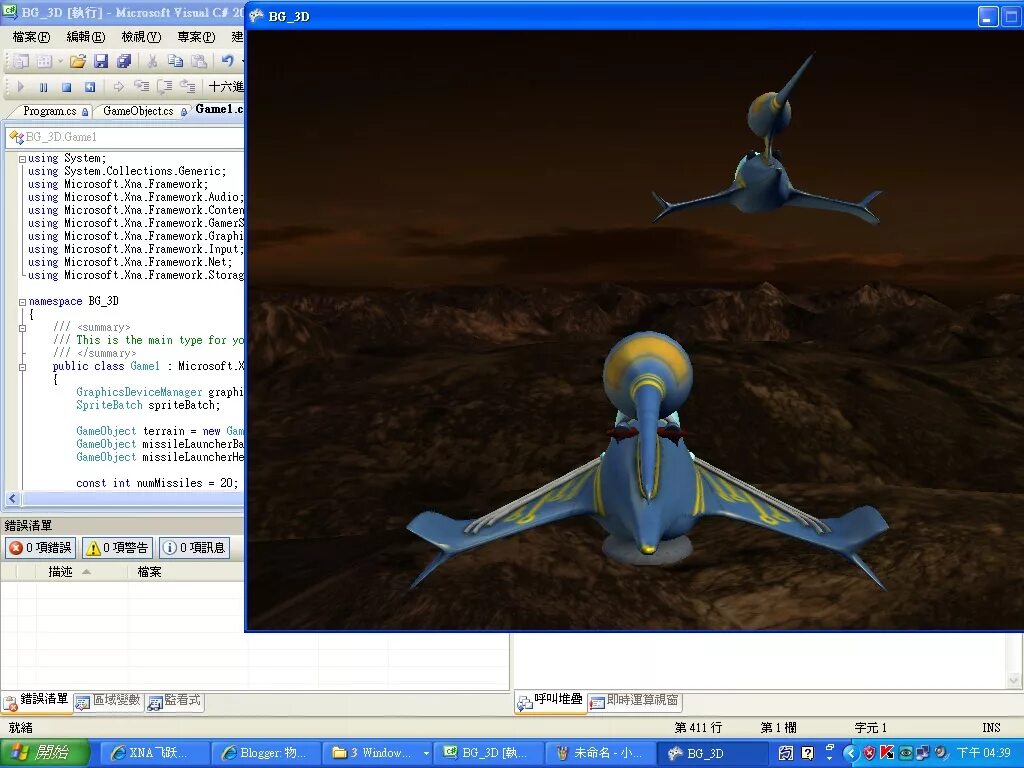Viewport: 1024px width, 768px height.
Task: Switch to the 呼叫堆疊 call stack tab
Action: [551, 701]
